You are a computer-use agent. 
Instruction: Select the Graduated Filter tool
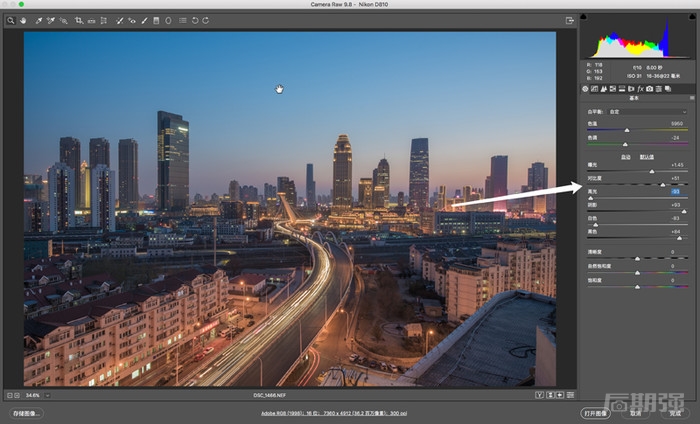156,21
